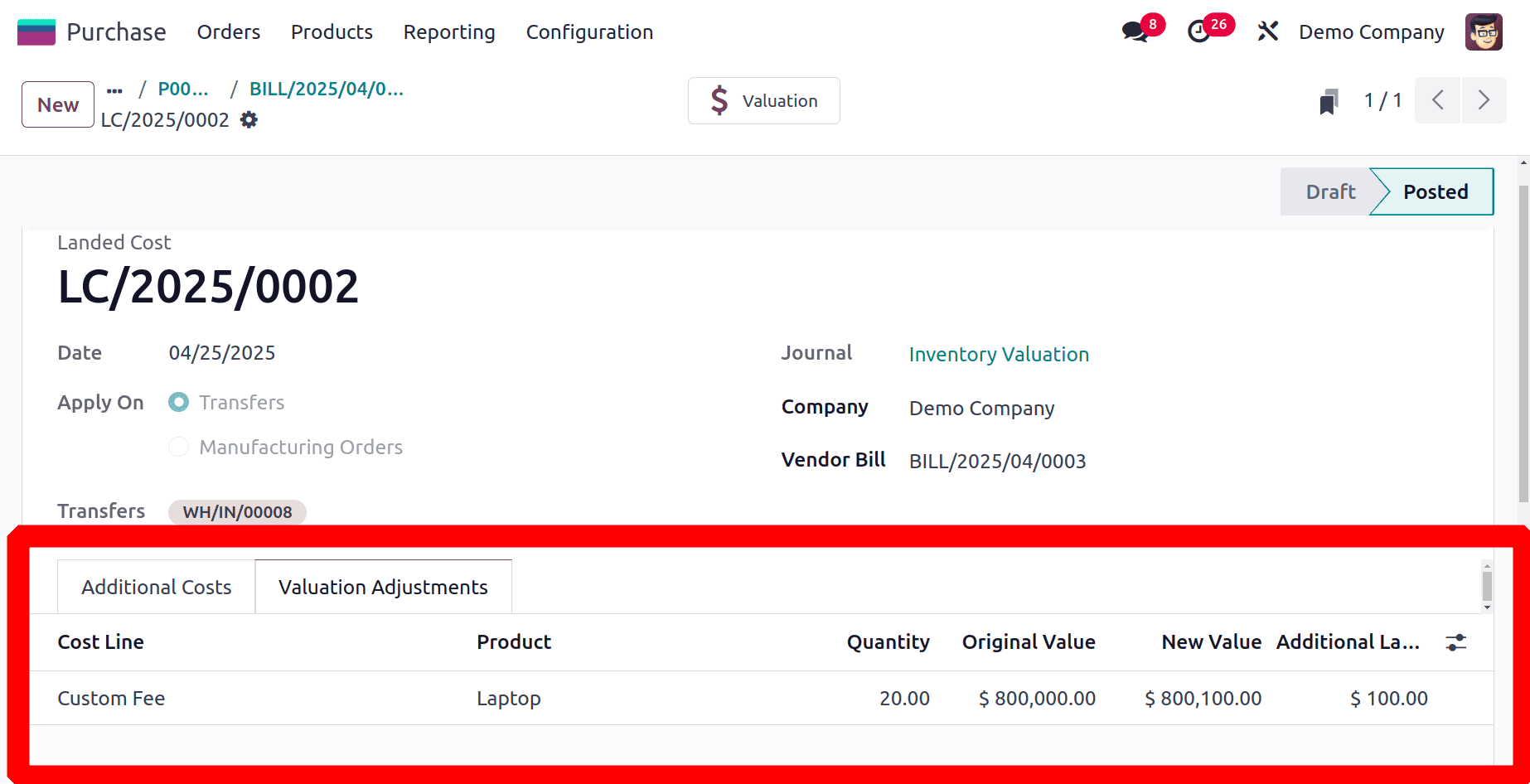Open the debug tools wrench icon
This screenshot has height=784, width=1530.
[x=1267, y=32]
